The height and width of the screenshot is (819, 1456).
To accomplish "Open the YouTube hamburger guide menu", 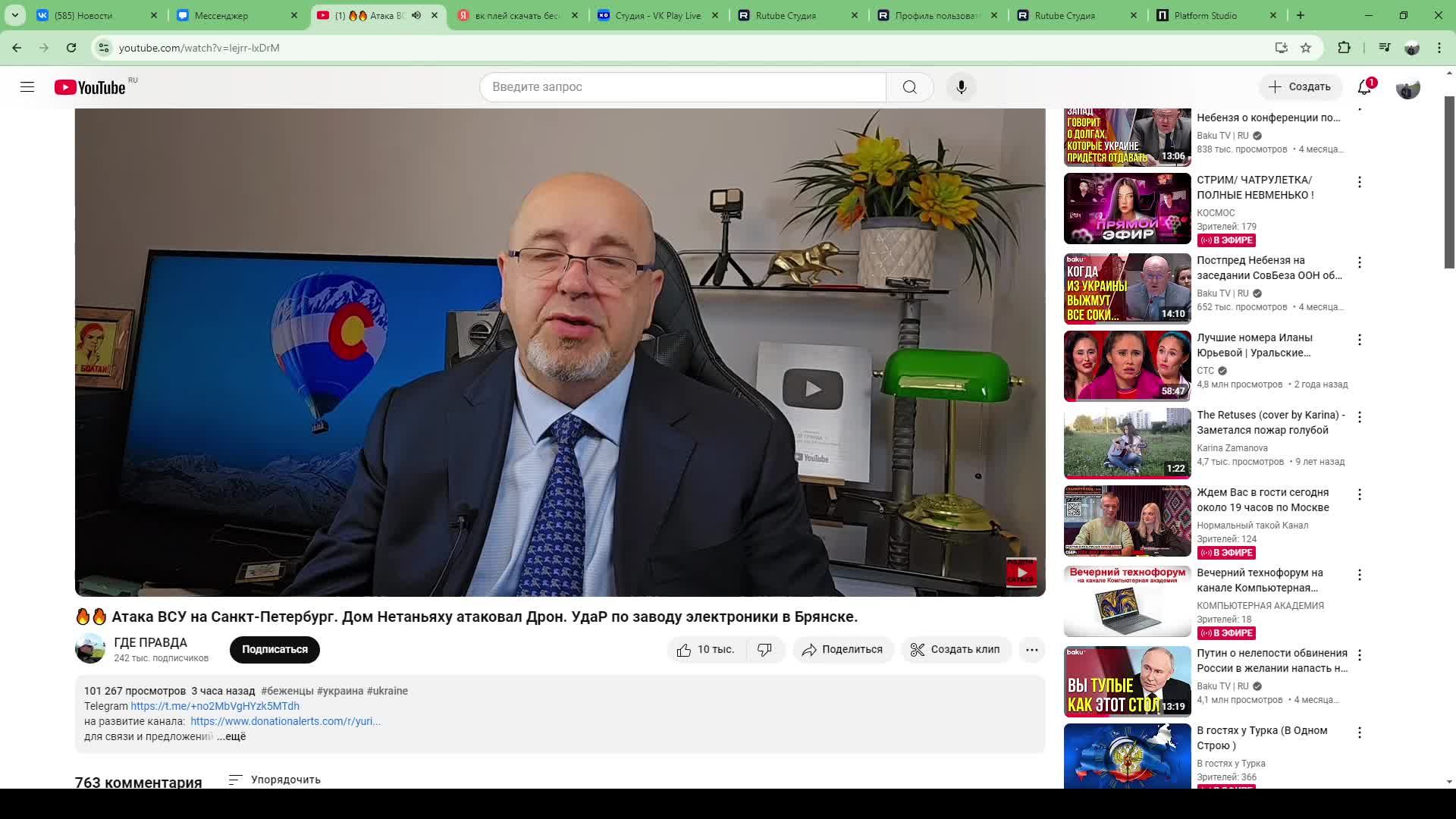I will [27, 87].
